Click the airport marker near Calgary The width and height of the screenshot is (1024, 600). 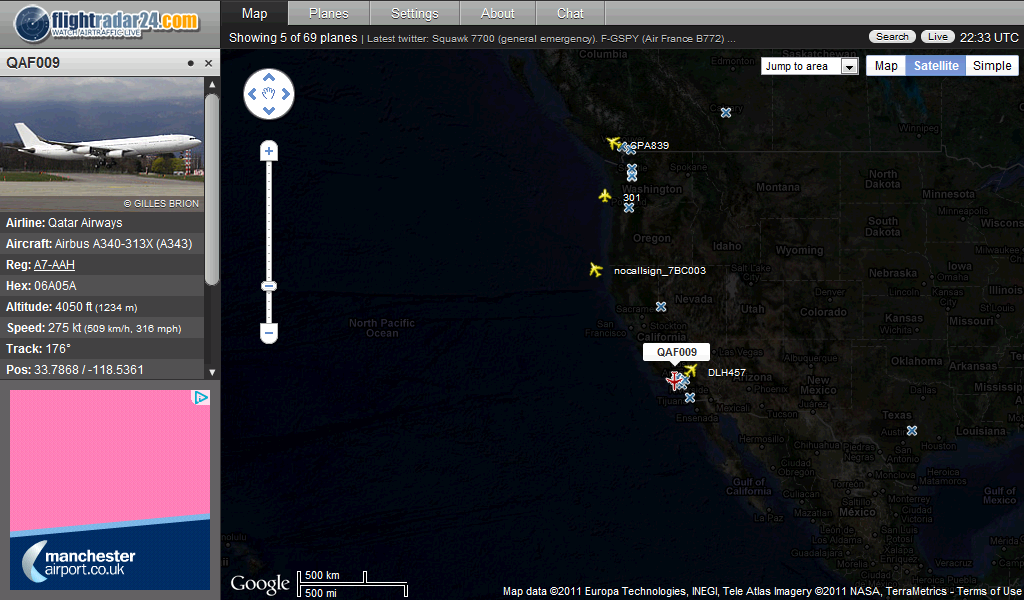tap(726, 113)
